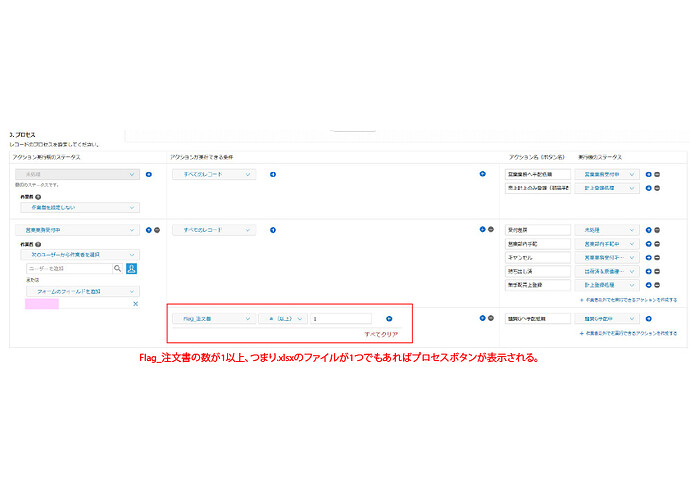This screenshot has width=690, height=488.
Task: Click the minus icon beside the 営業業務受付中 status dropdown
Action: point(157,230)
